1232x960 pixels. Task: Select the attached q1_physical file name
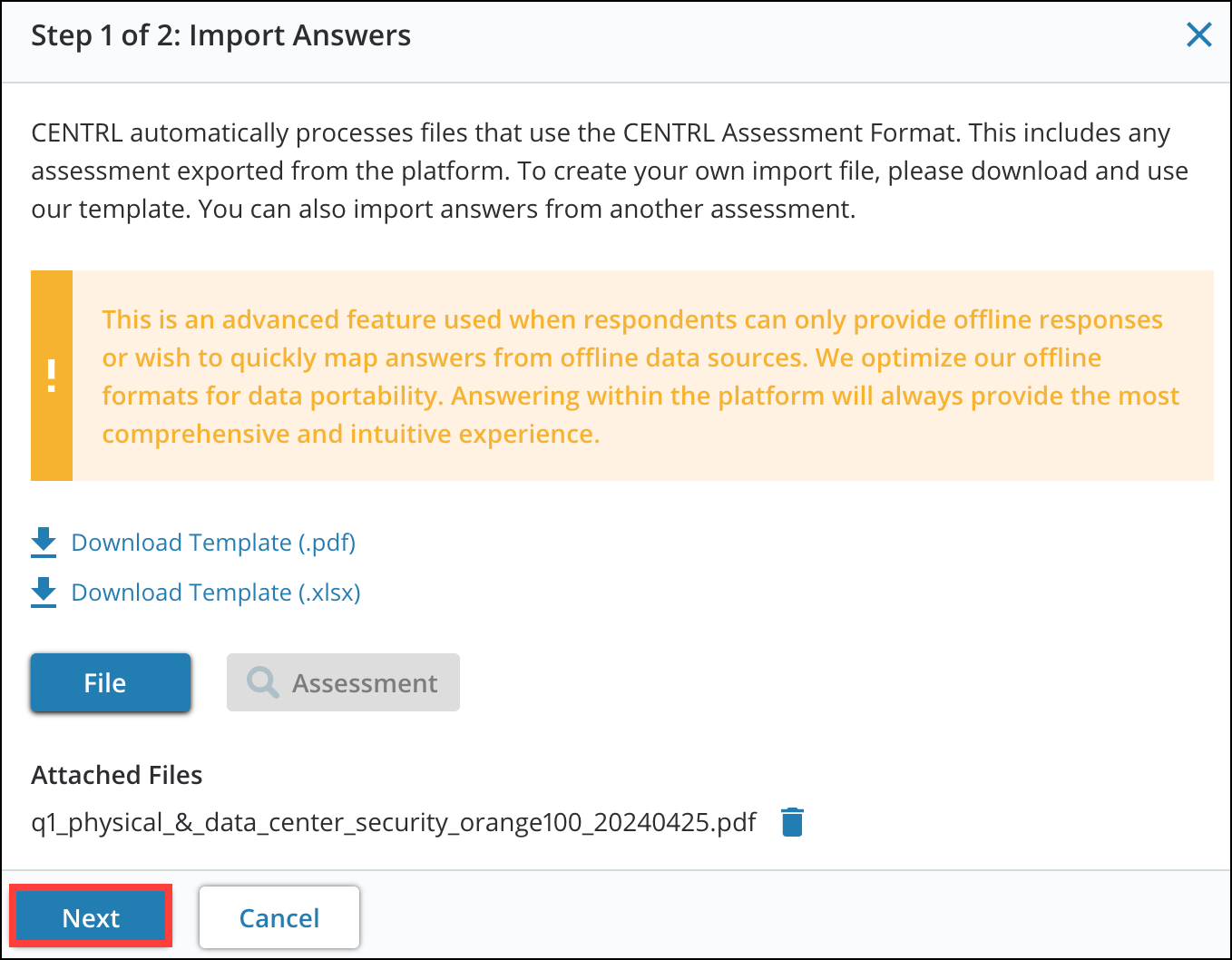click(393, 821)
